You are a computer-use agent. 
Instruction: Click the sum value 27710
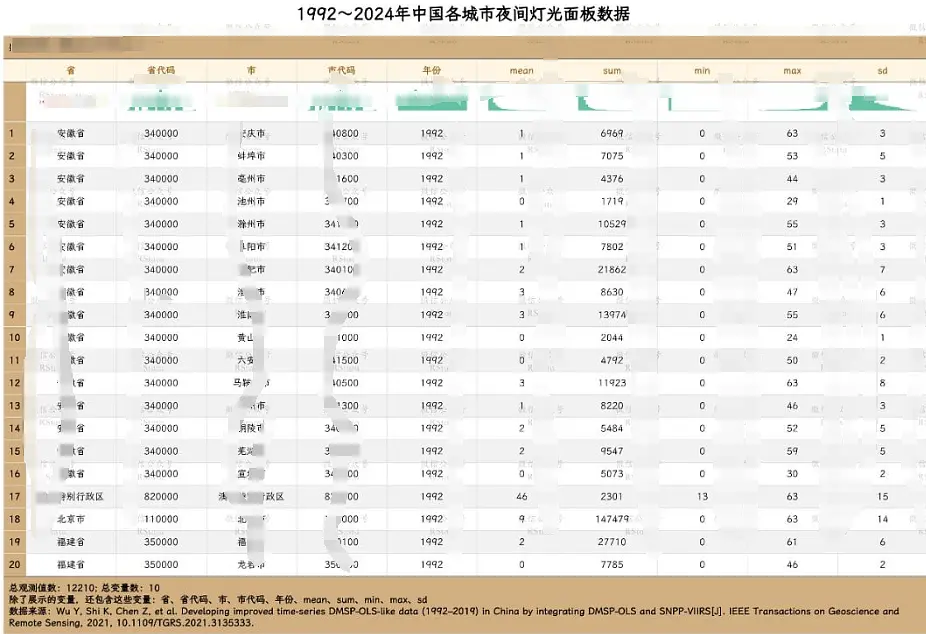click(x=612, y=542)
